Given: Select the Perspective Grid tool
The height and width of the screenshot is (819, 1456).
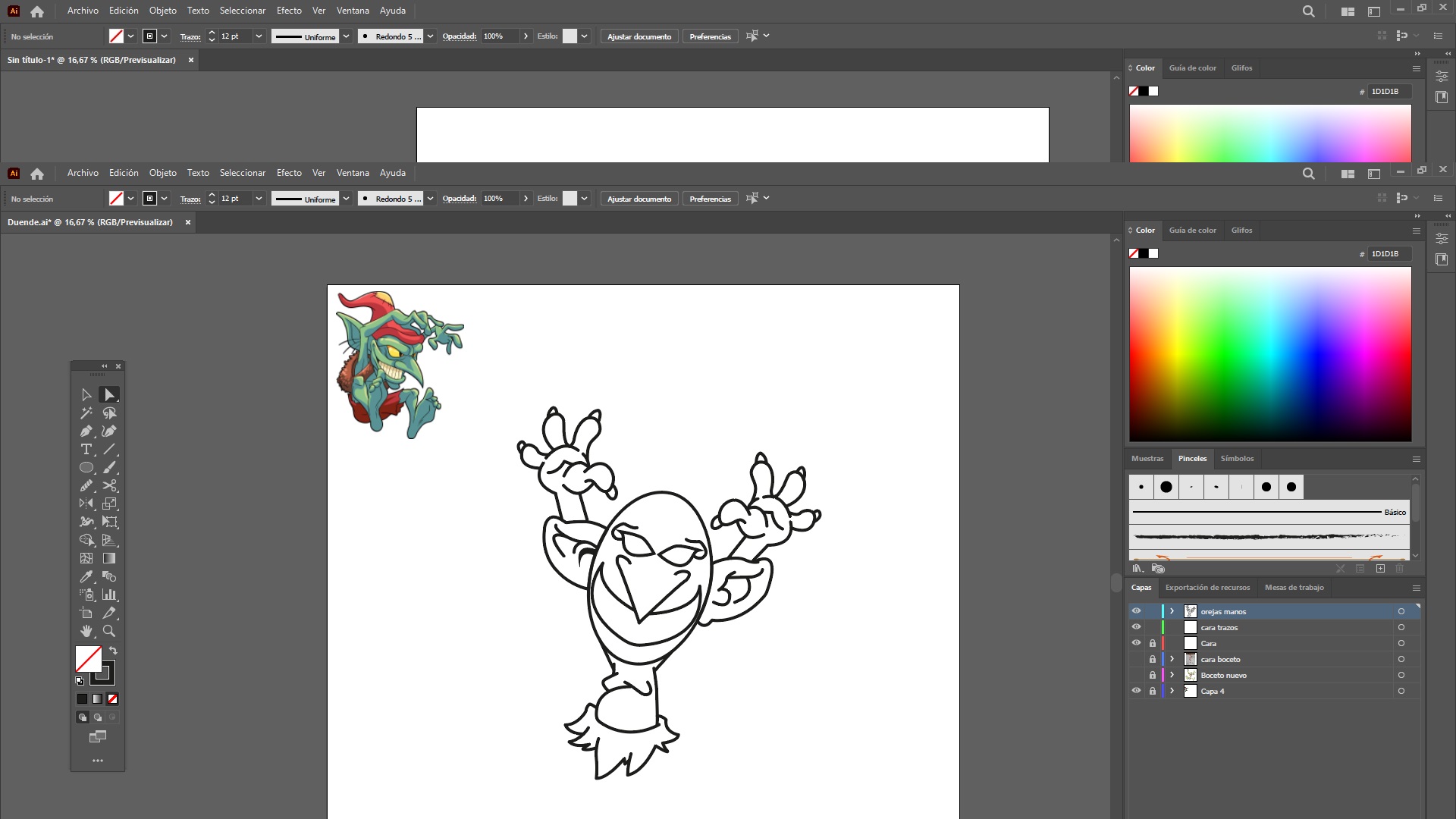Looking at the screenshot, I should click(109, 540).
